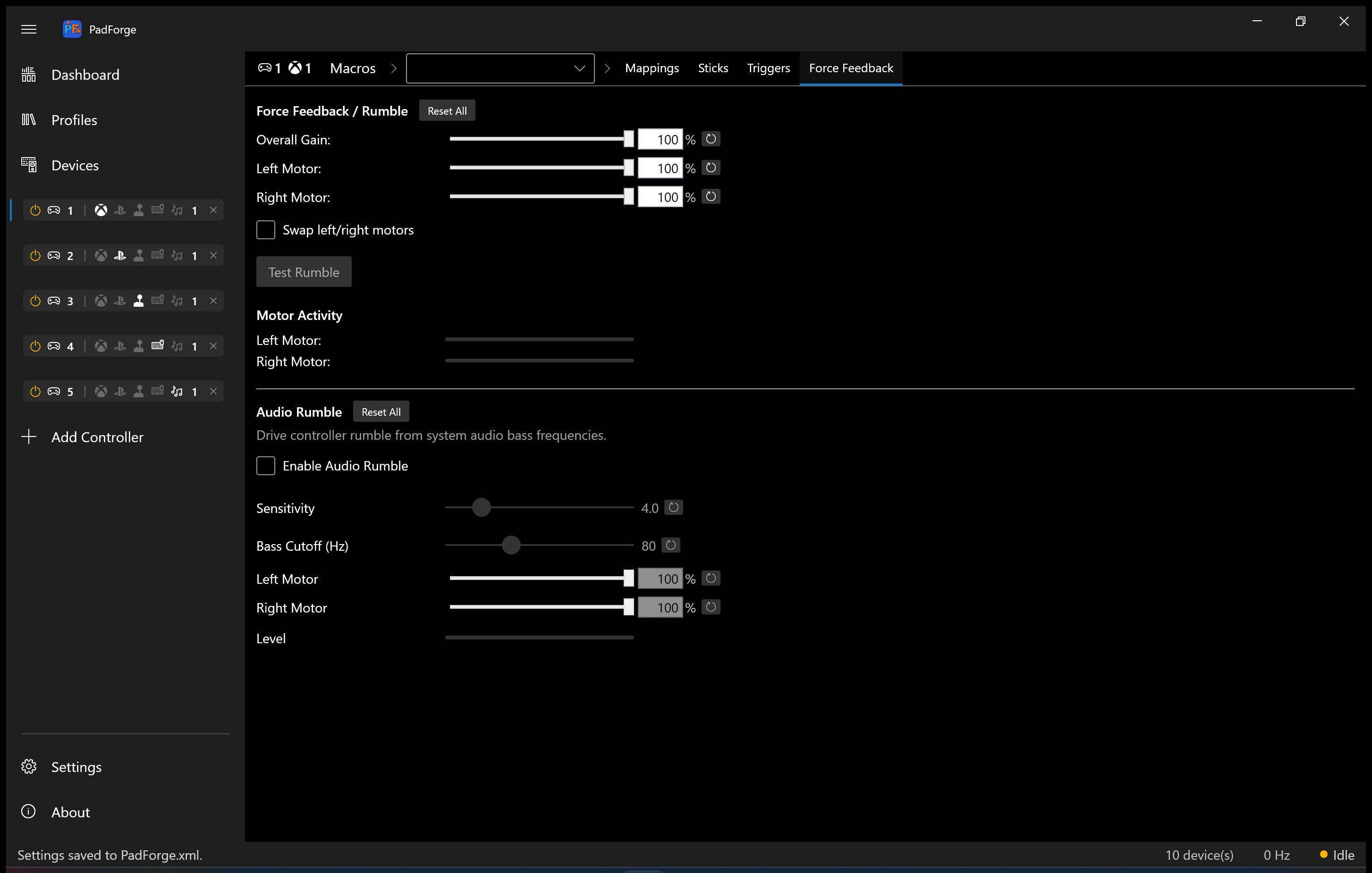Check the Enable Audio Rumble box

tap(265, 466)
